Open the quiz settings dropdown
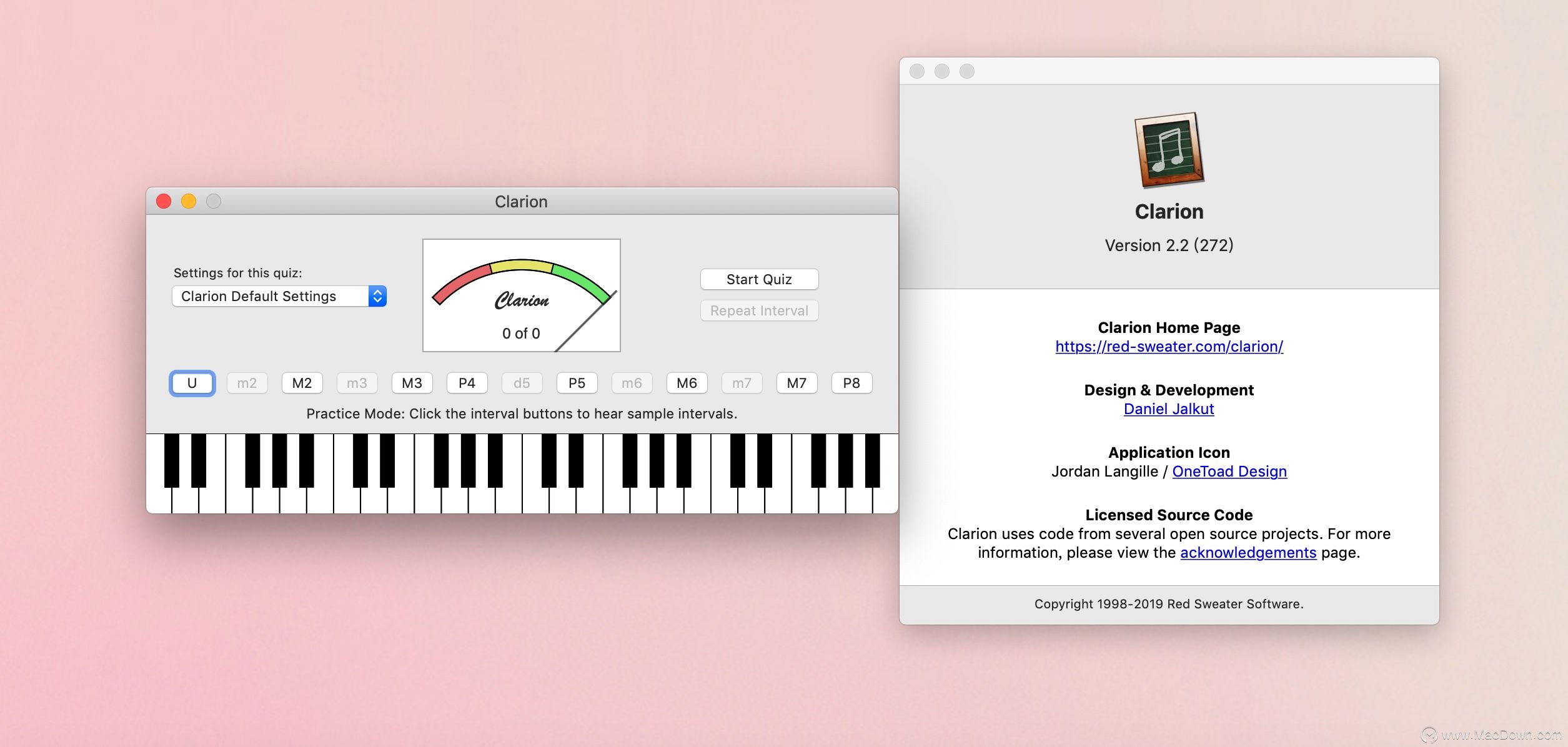 click(x=279, y=296)
